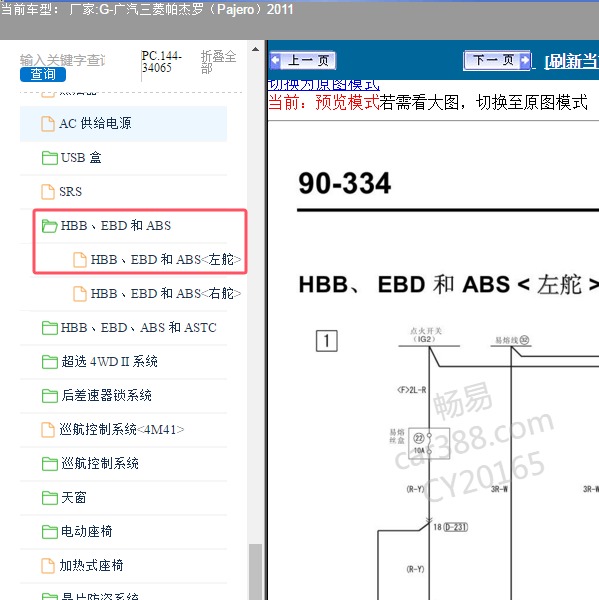Click the scroll up arrow of tree panel

click(255, 49)
